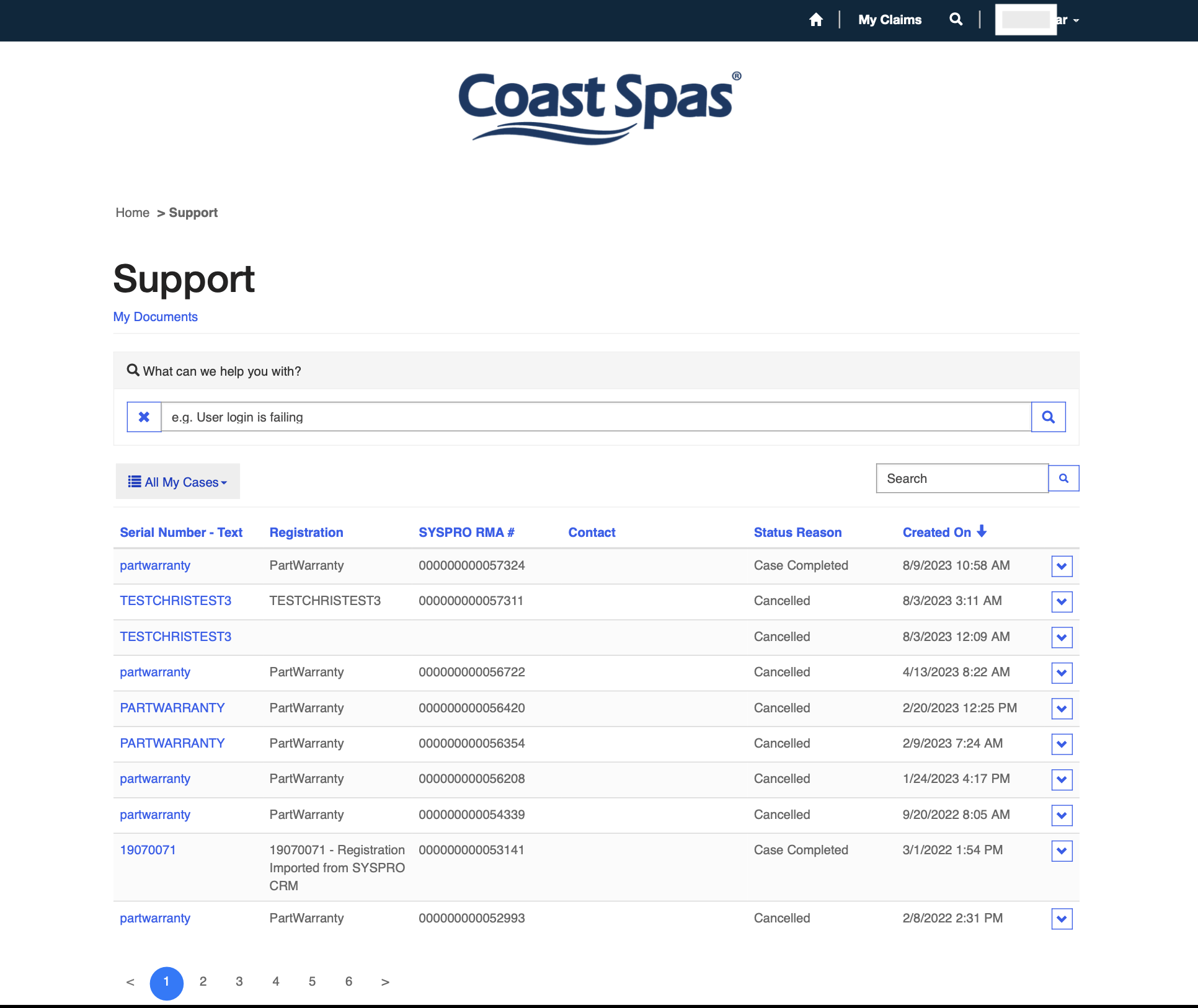Go to pagination page 2
The height and width of the screenshot is (1008, 1198).
click(x=203, y=982)
